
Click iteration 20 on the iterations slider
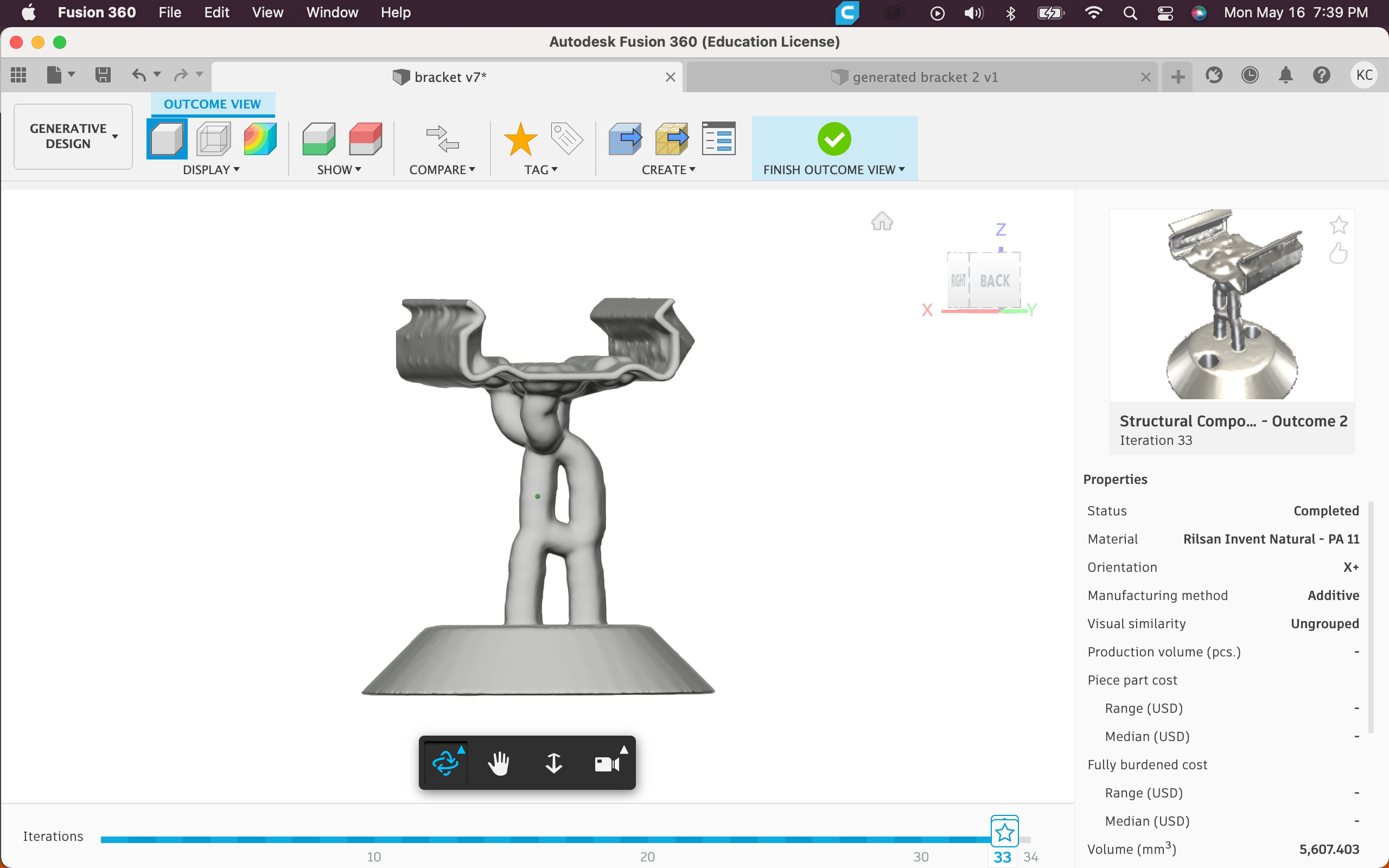point(646,839)
